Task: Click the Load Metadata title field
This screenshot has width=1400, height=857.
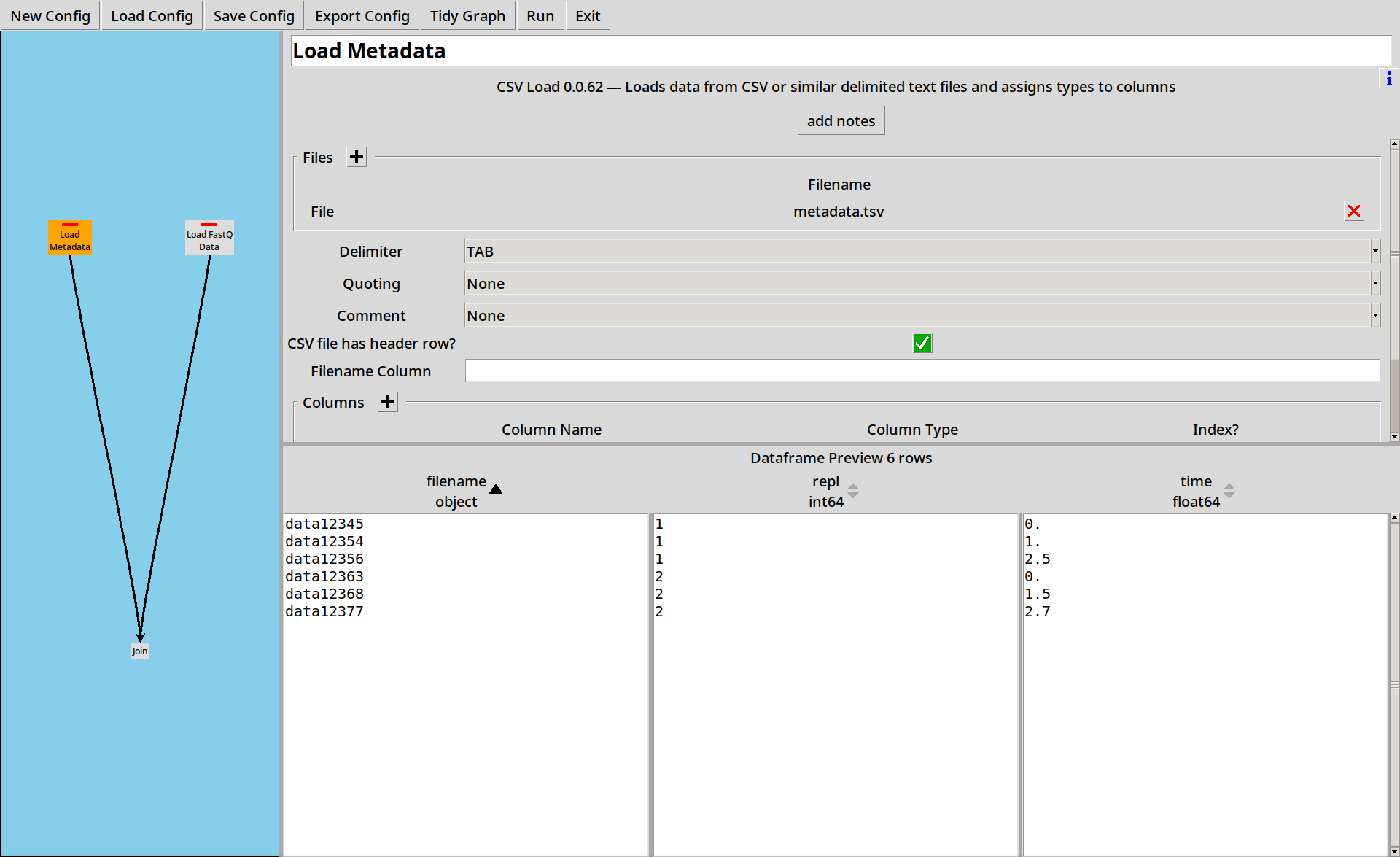Action: pos(841,51)
